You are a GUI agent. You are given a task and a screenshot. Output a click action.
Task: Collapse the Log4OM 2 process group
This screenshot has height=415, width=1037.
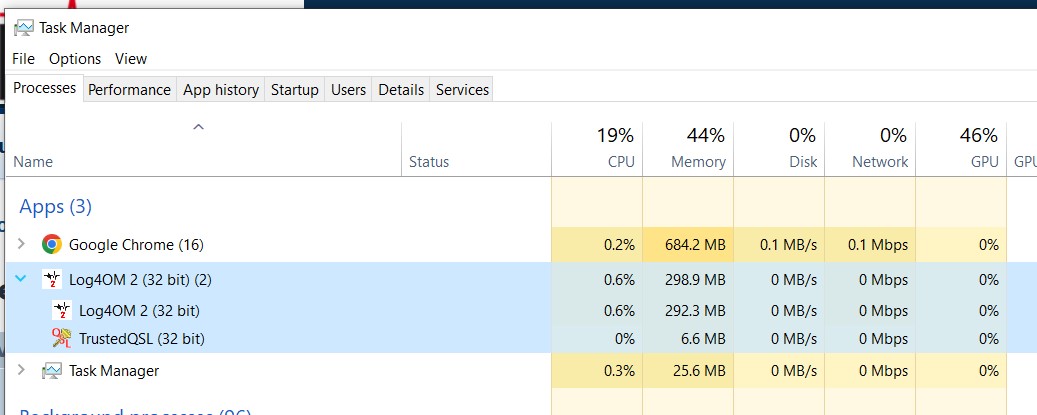click(x=21, y=279)
